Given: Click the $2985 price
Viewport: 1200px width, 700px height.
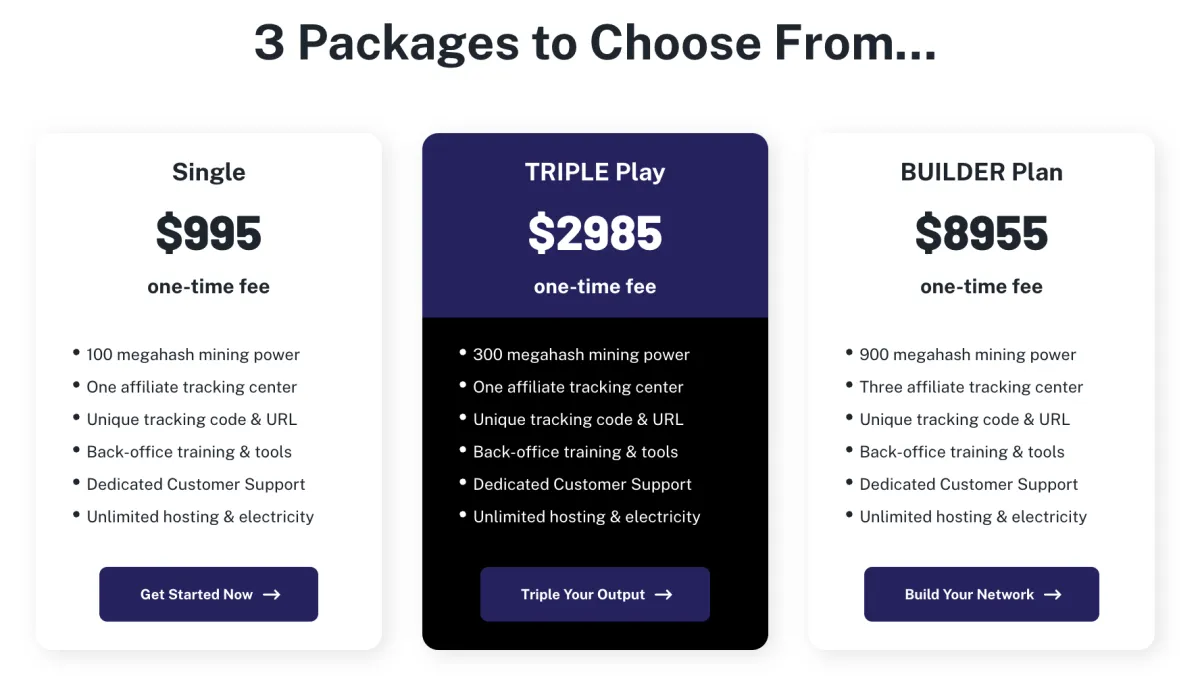Looking at the screenshot, I should pos(595,233).
